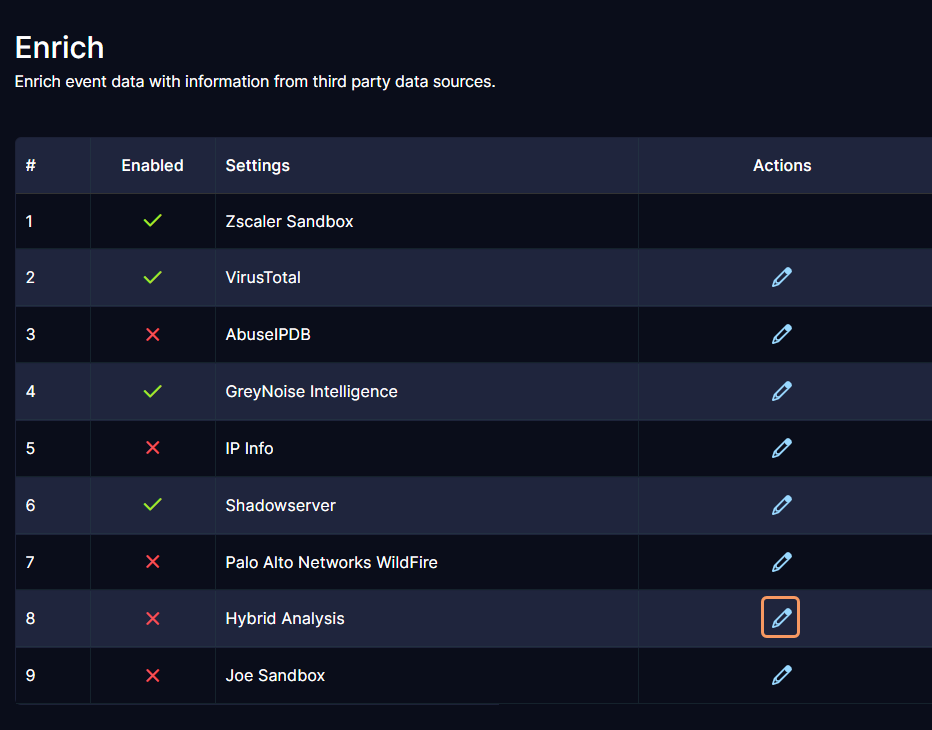
Task: Select the VirusTotal setting name
Action: pos(263,277)
